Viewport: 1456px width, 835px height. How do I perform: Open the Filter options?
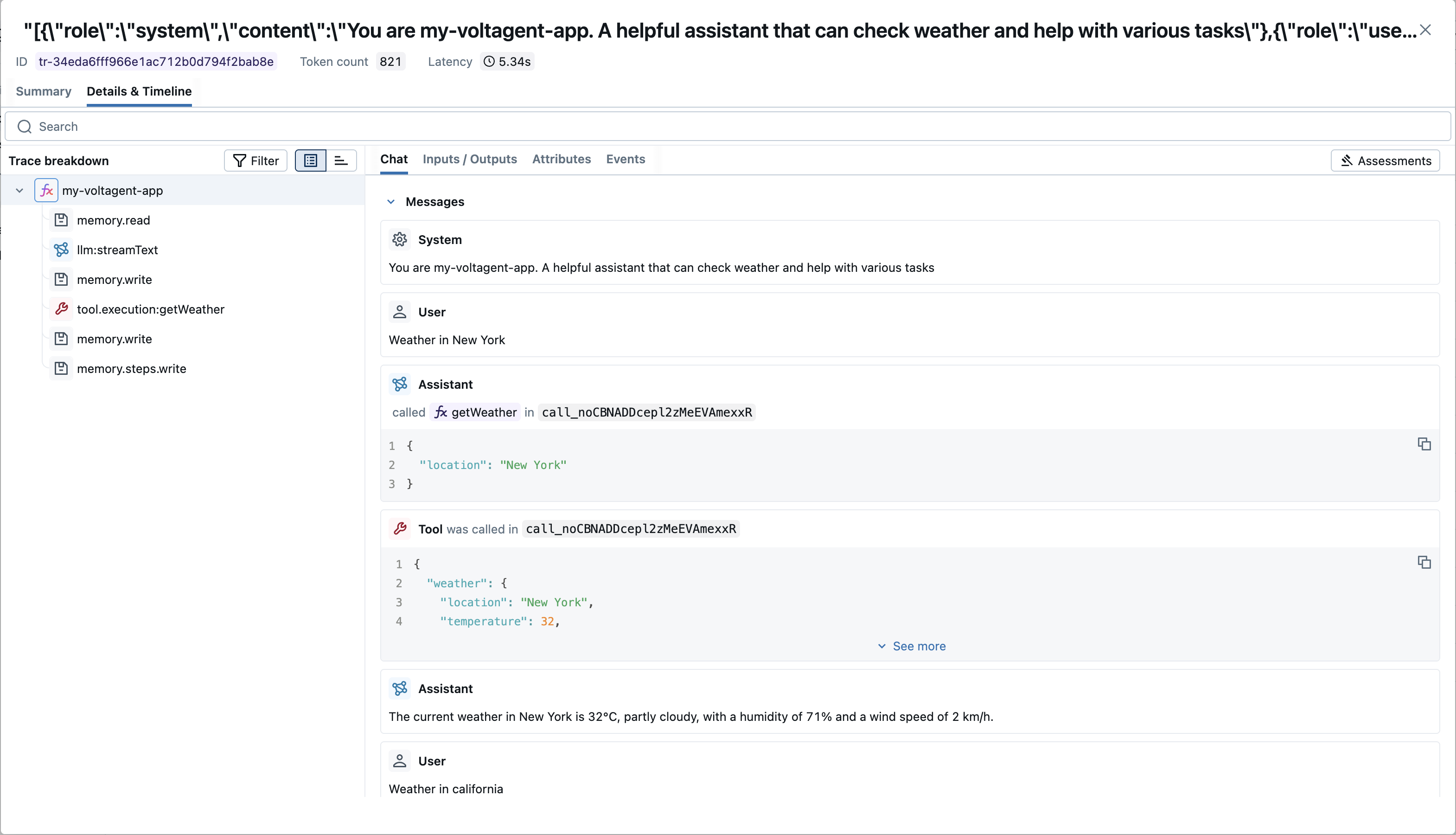tap(255, 160)
